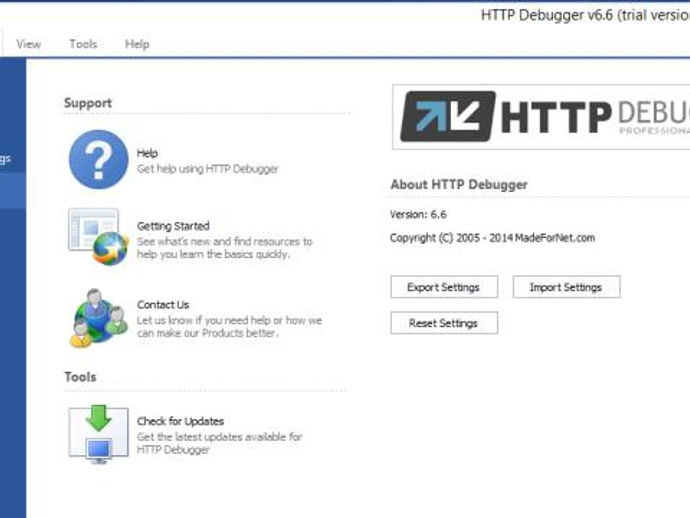
Task: Click the blue question mark Help icon
Action: (99, 159)
